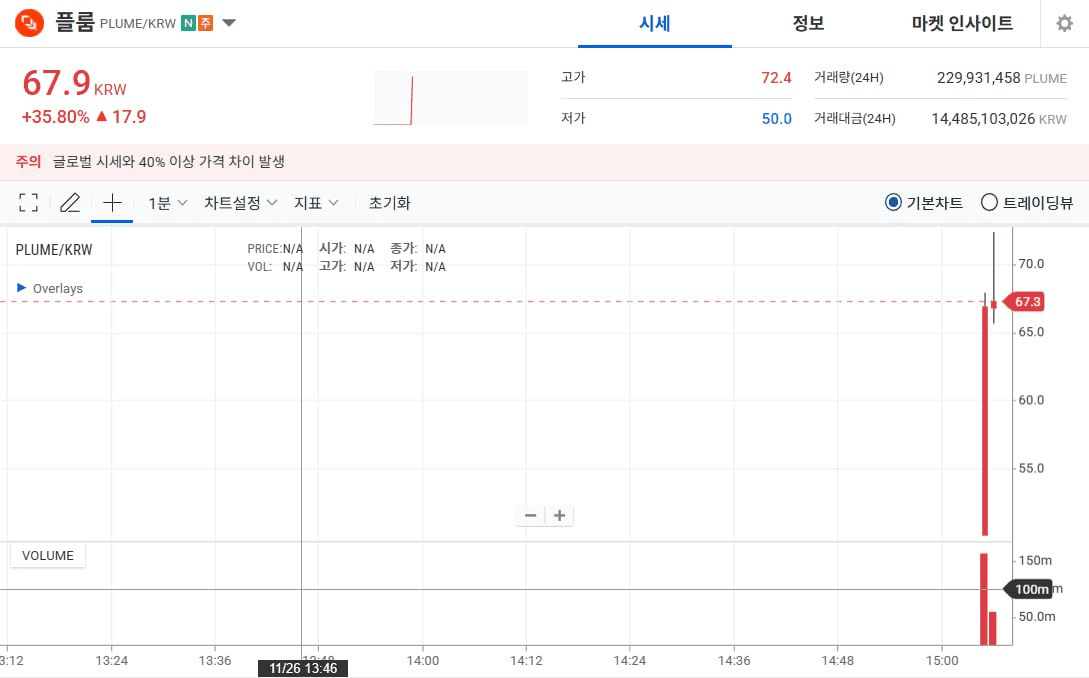Click the mini price sparkline thumbnail
This screenshot has height=678, width=1089.
(x=450, y=98)
